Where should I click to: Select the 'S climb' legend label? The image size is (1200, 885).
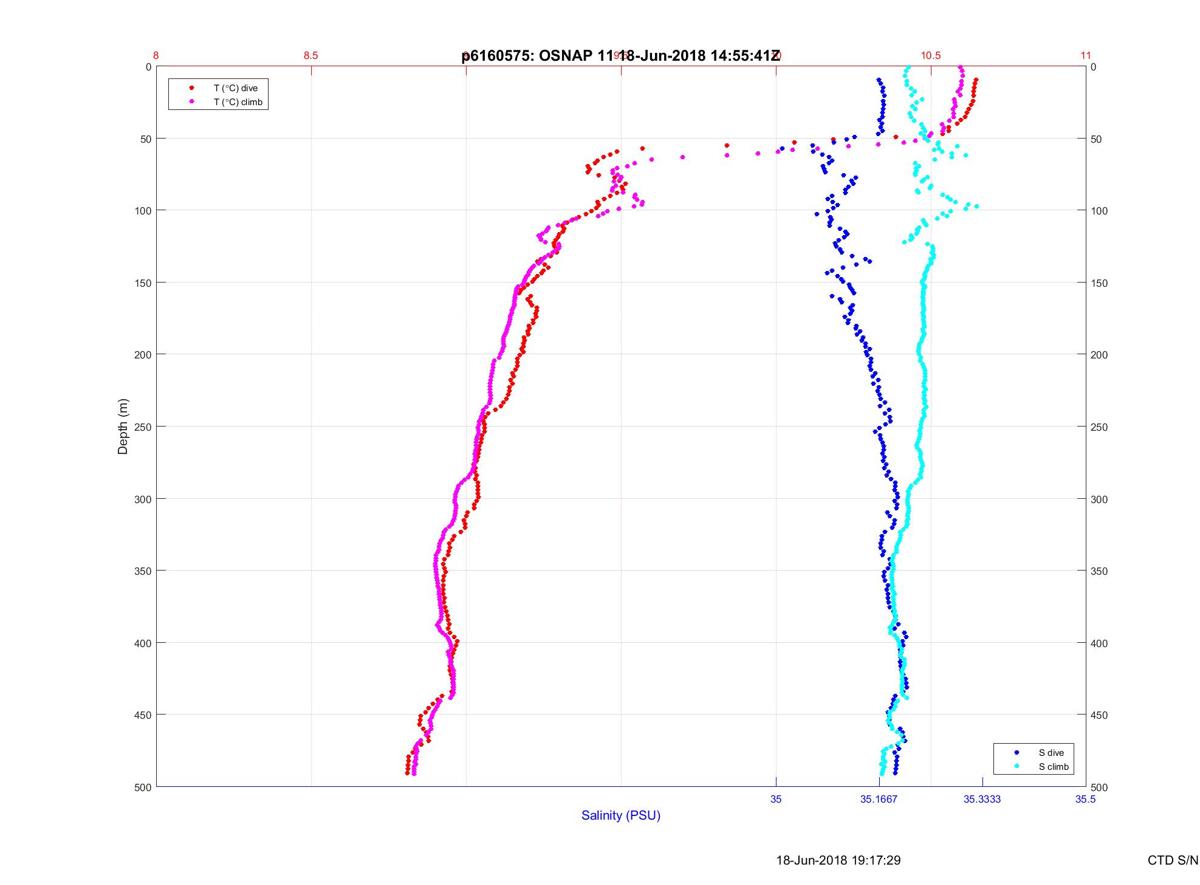1053,766
